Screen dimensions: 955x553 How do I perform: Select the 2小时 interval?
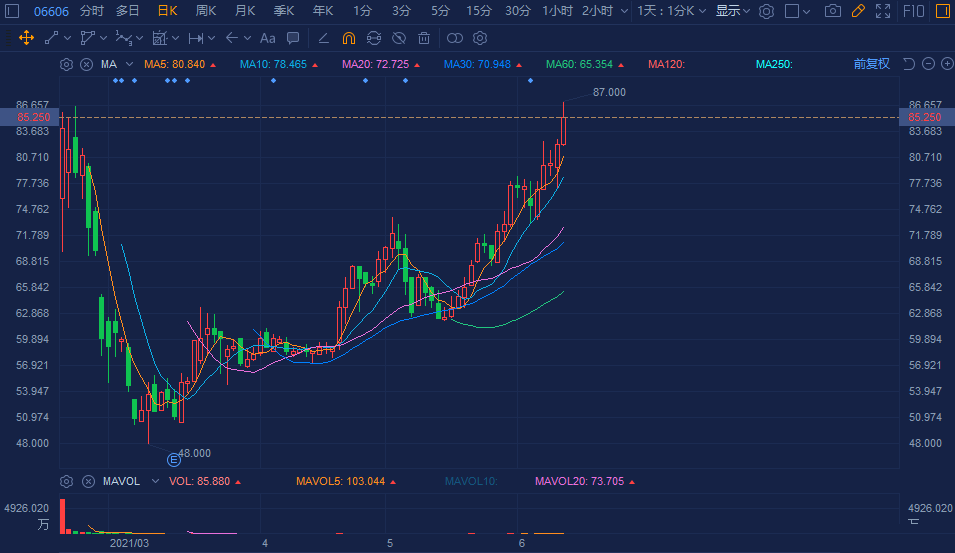(597, 11)
